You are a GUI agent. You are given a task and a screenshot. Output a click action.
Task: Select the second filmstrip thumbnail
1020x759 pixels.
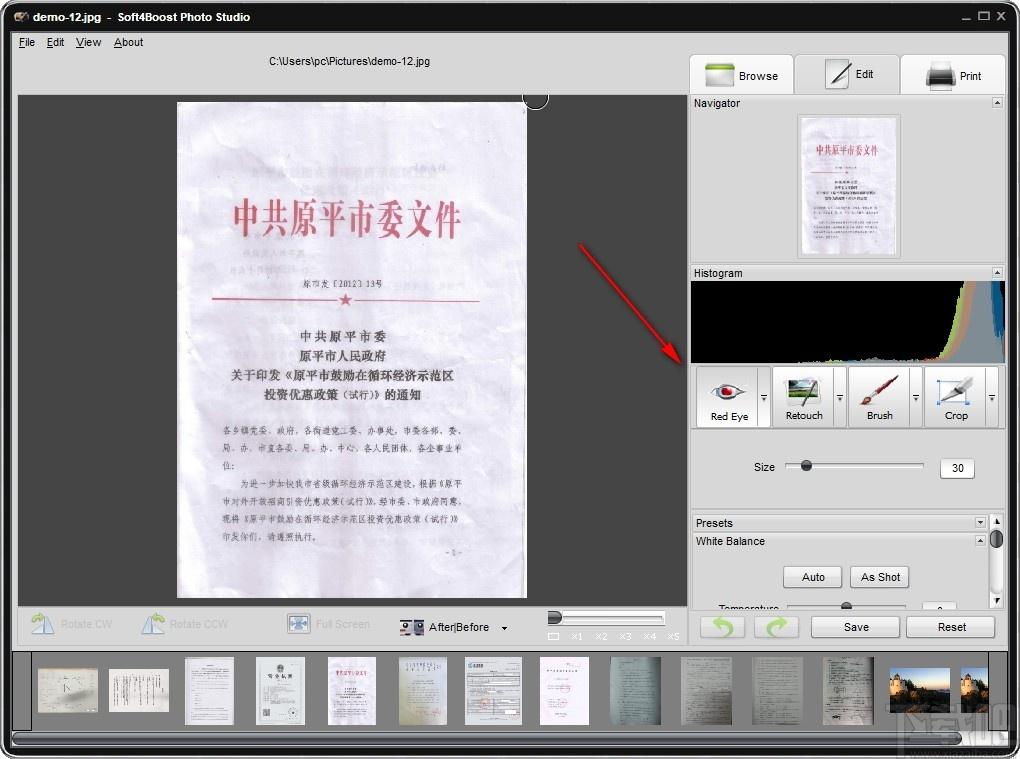coord(139,691)
